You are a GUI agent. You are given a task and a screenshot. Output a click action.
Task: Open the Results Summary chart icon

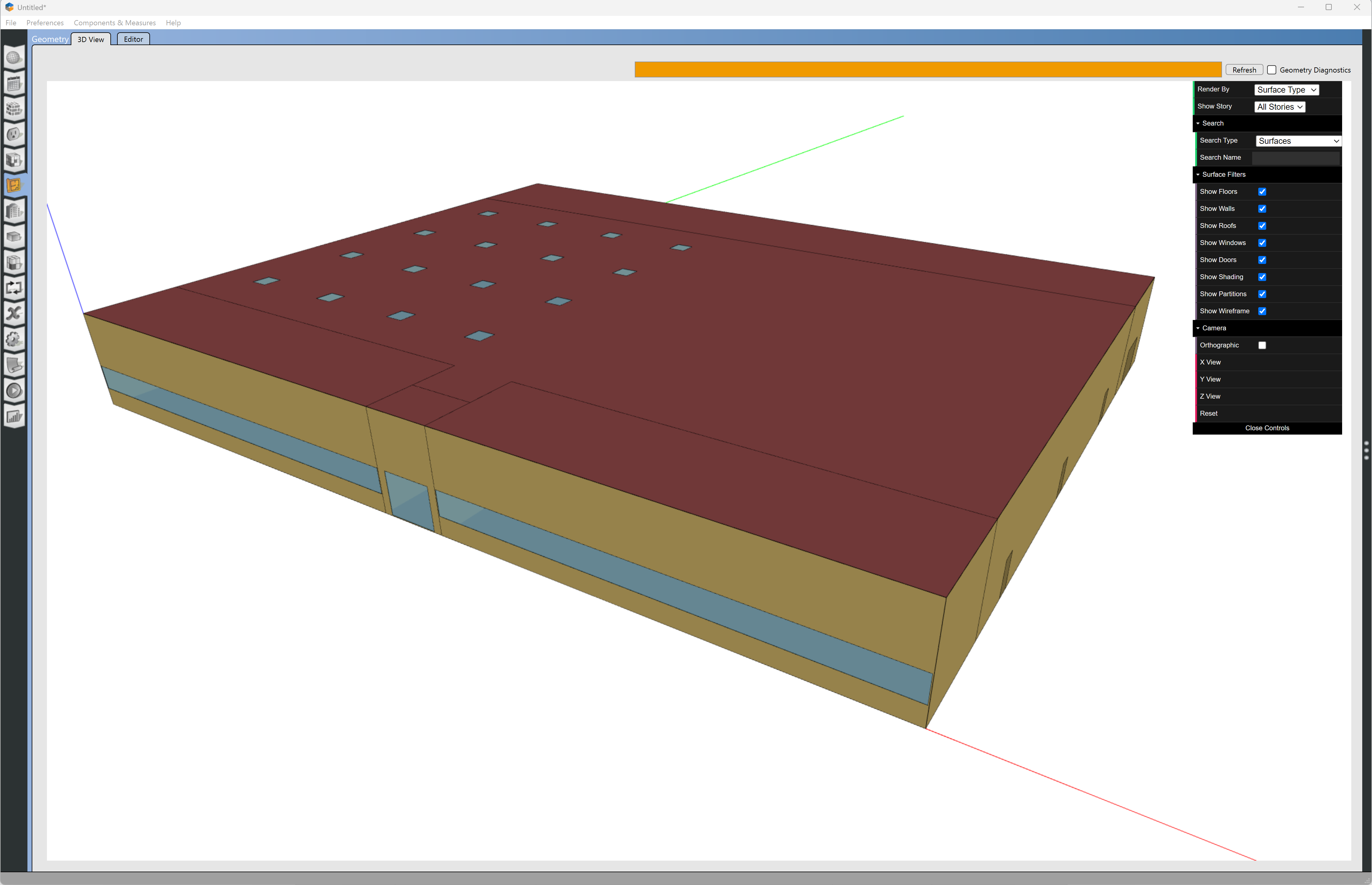[14, 417]
